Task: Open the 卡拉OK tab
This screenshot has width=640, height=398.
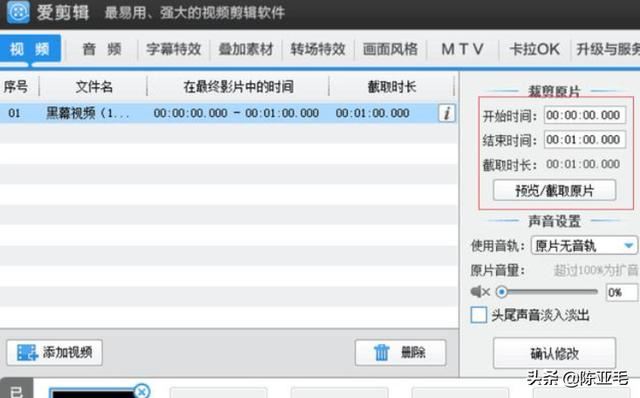Action: (534, 49)
